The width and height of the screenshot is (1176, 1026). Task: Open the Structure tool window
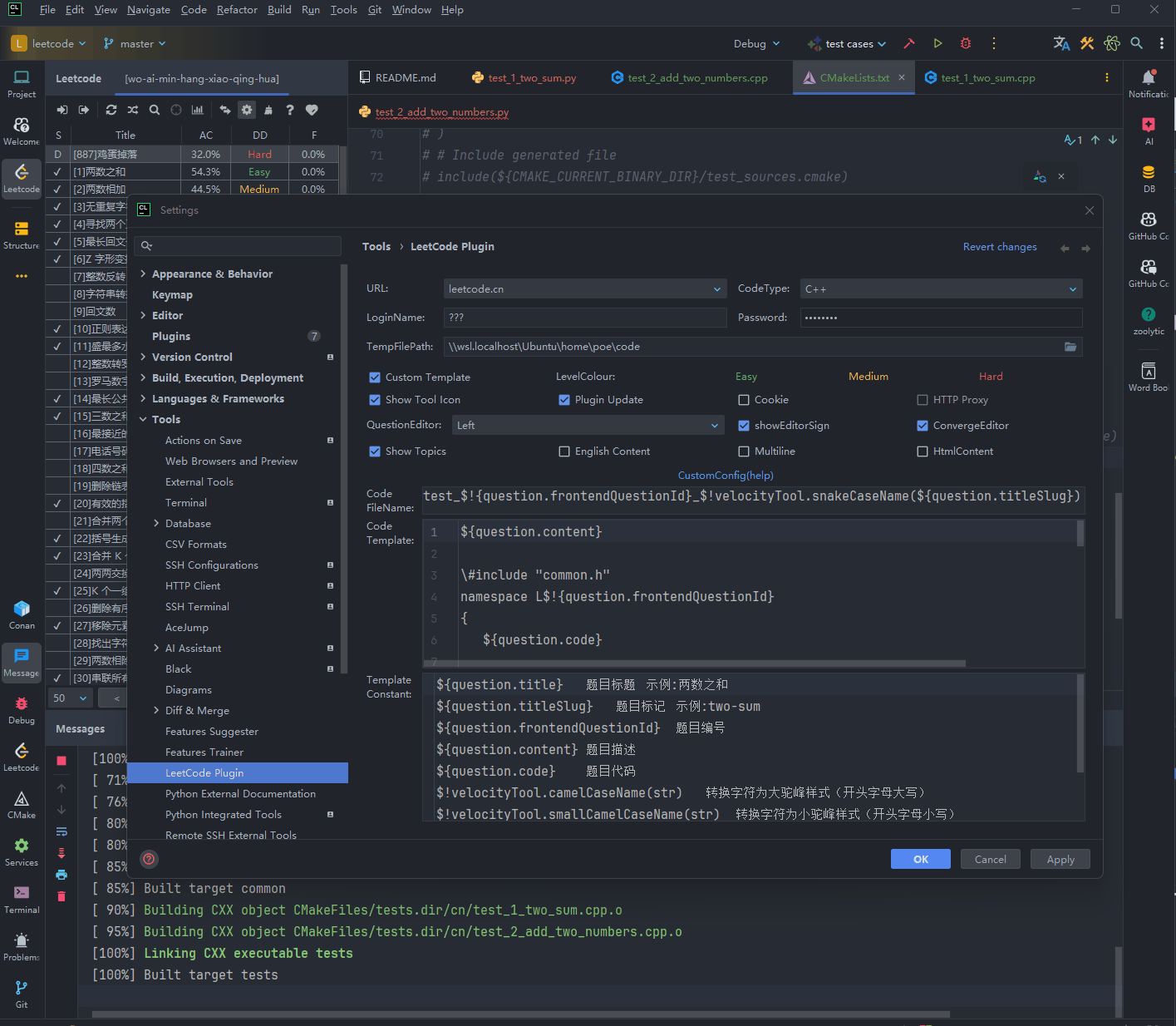coord(22,234)
